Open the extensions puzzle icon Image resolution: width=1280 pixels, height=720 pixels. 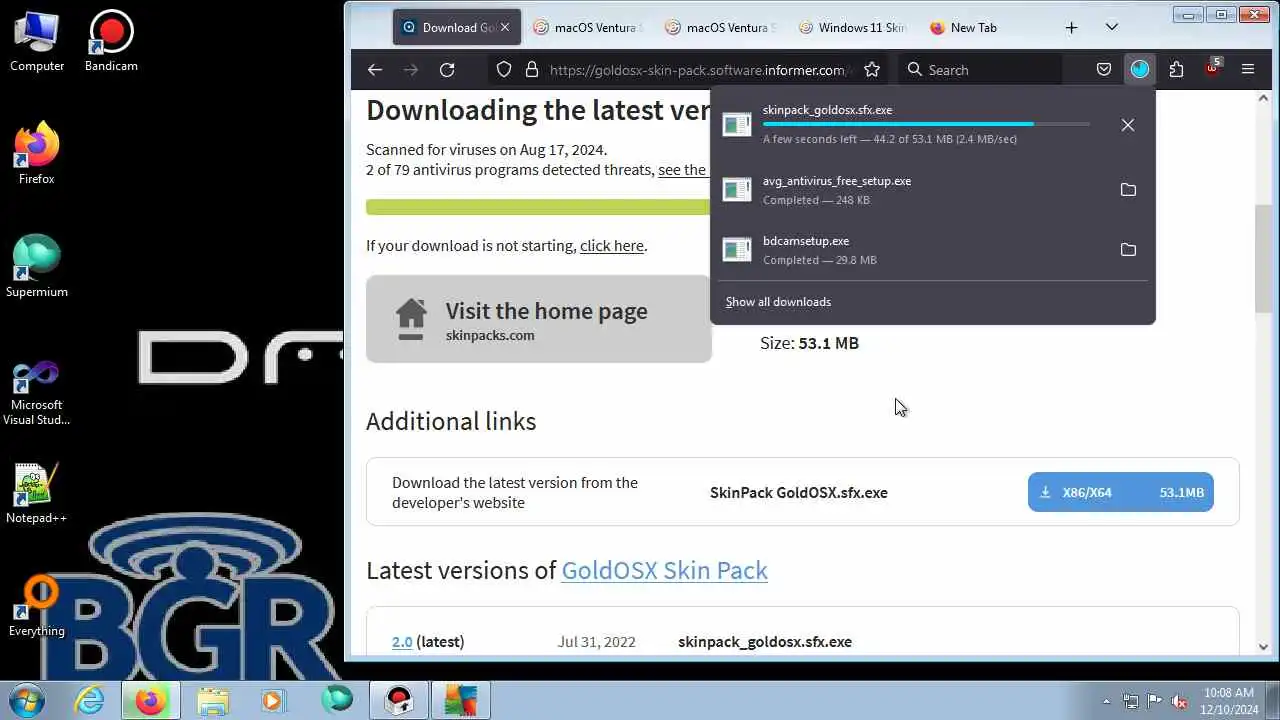pos(1176,70)
